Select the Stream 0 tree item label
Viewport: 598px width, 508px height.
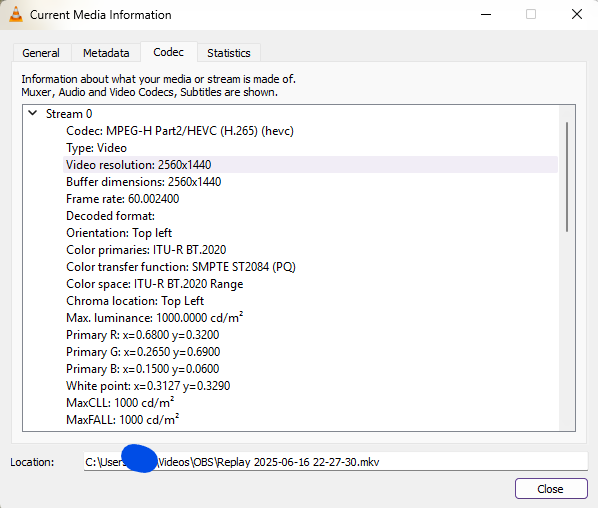click(69, 114)
